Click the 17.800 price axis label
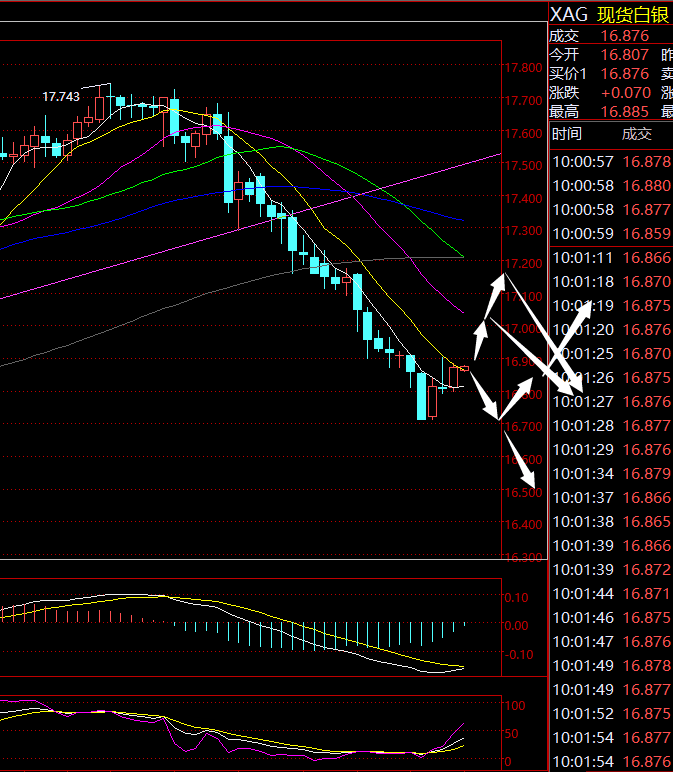The image size is (673, 772). [523, 68]
